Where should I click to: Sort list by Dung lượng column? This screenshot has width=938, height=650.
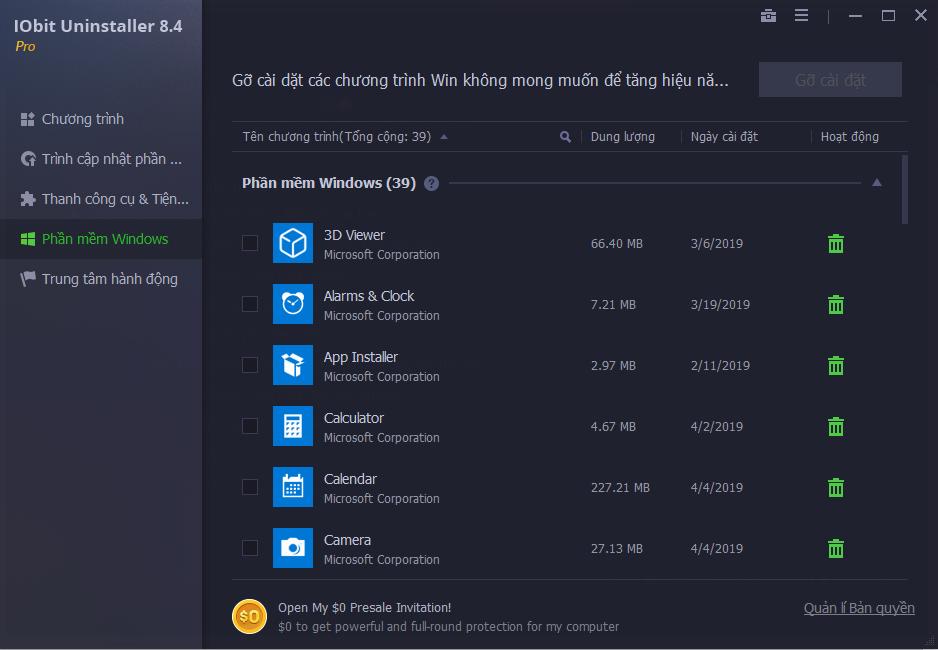pos(622,137)
